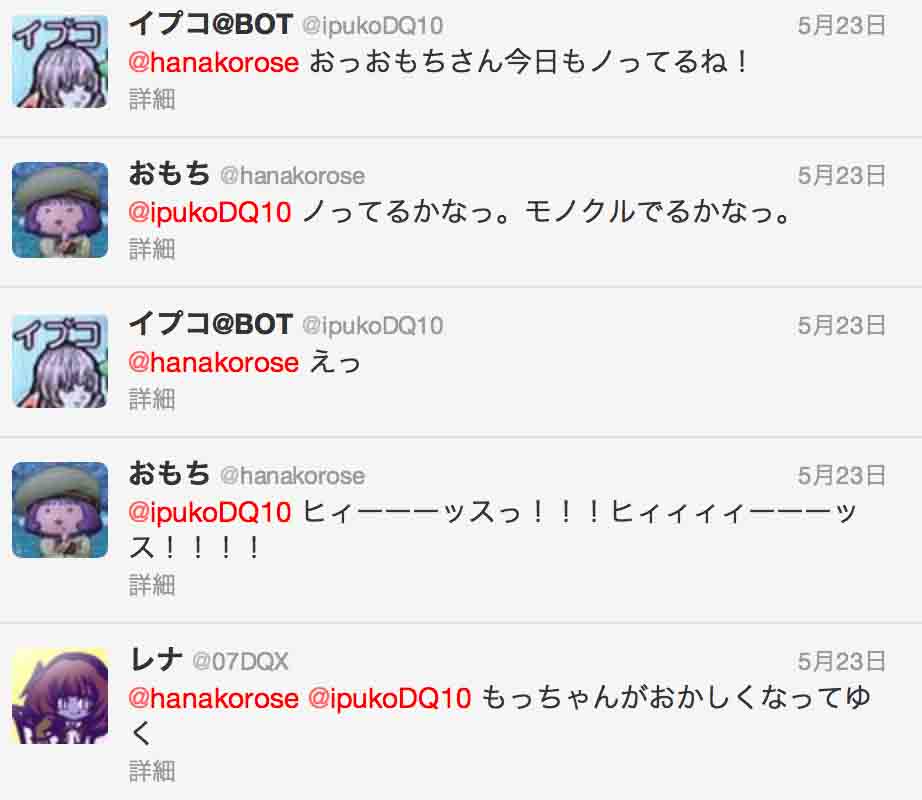Open @ipukoDQ10 mention in モノクル tweet

pyautogui.click(x=210, y=212)
